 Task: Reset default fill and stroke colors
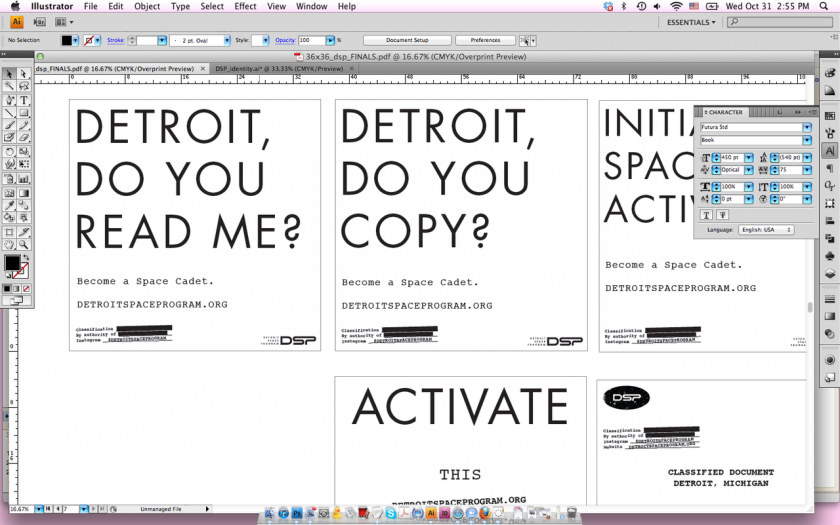point(9,275)
